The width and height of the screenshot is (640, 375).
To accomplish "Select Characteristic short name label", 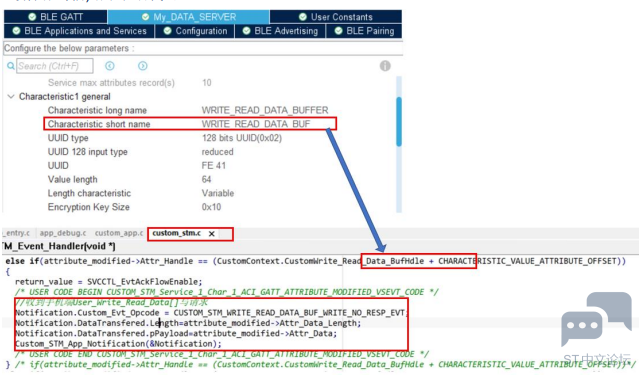I will pos(99,124).
